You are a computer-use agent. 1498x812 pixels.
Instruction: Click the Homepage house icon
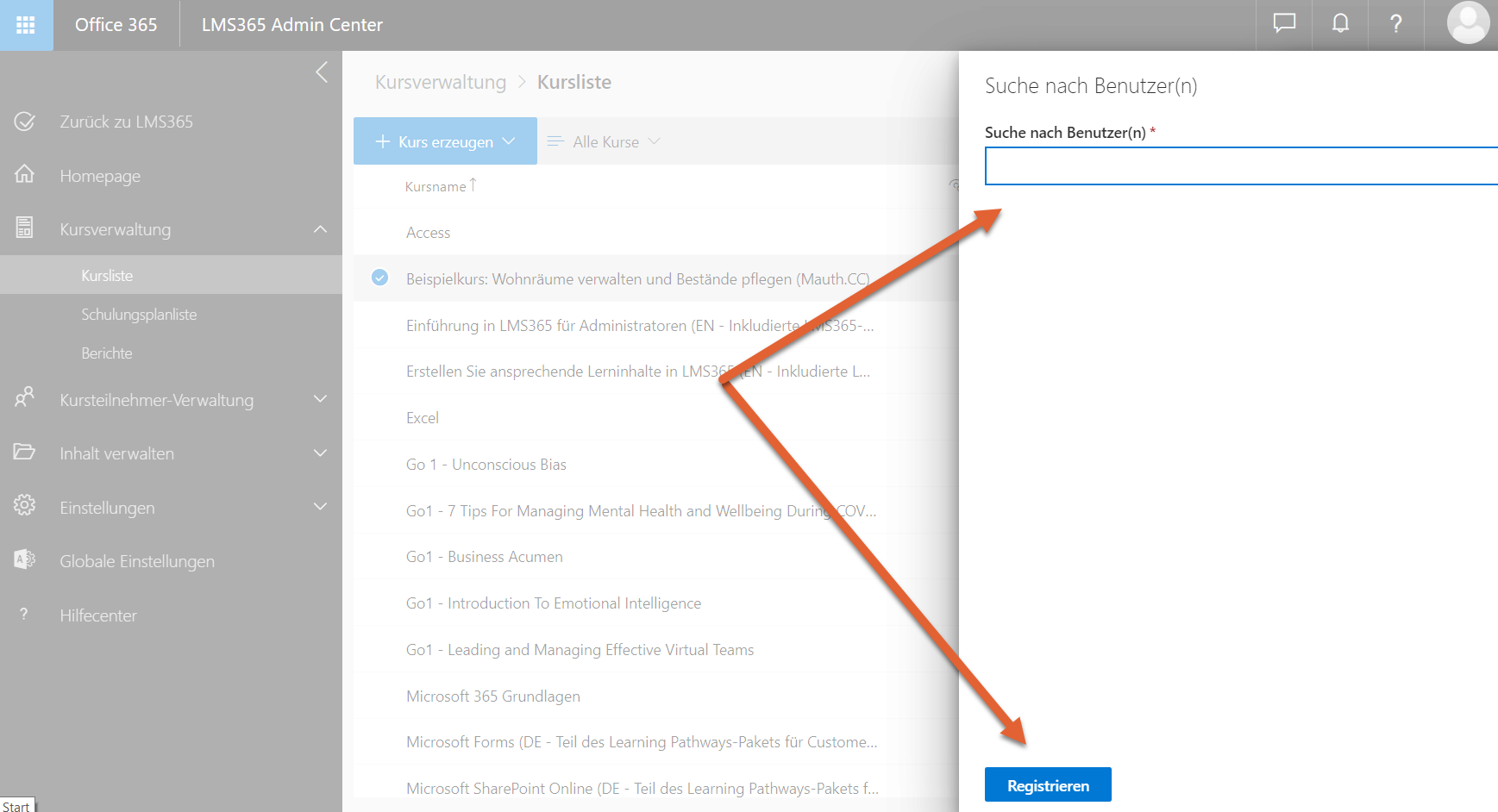pyautogui.click(x=24, y=175)
